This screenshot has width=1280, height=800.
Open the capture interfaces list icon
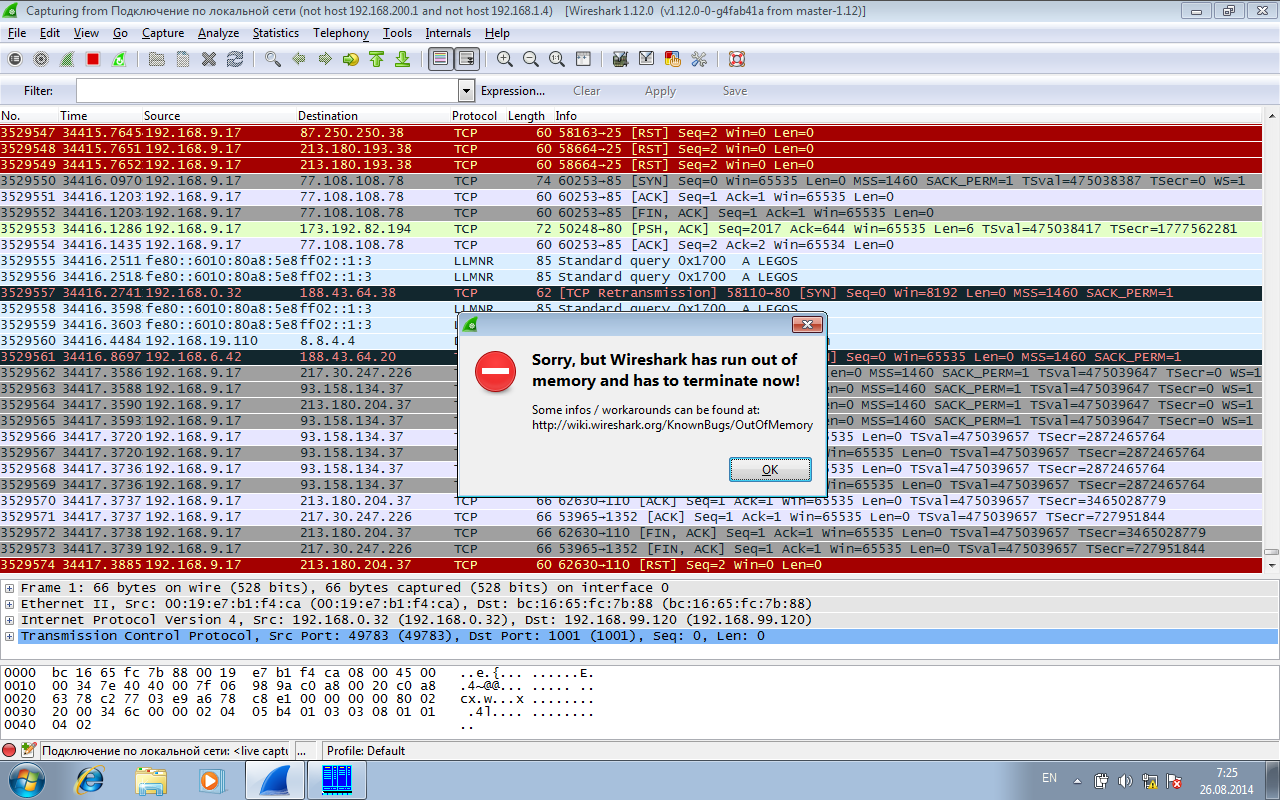coord(15,59)
